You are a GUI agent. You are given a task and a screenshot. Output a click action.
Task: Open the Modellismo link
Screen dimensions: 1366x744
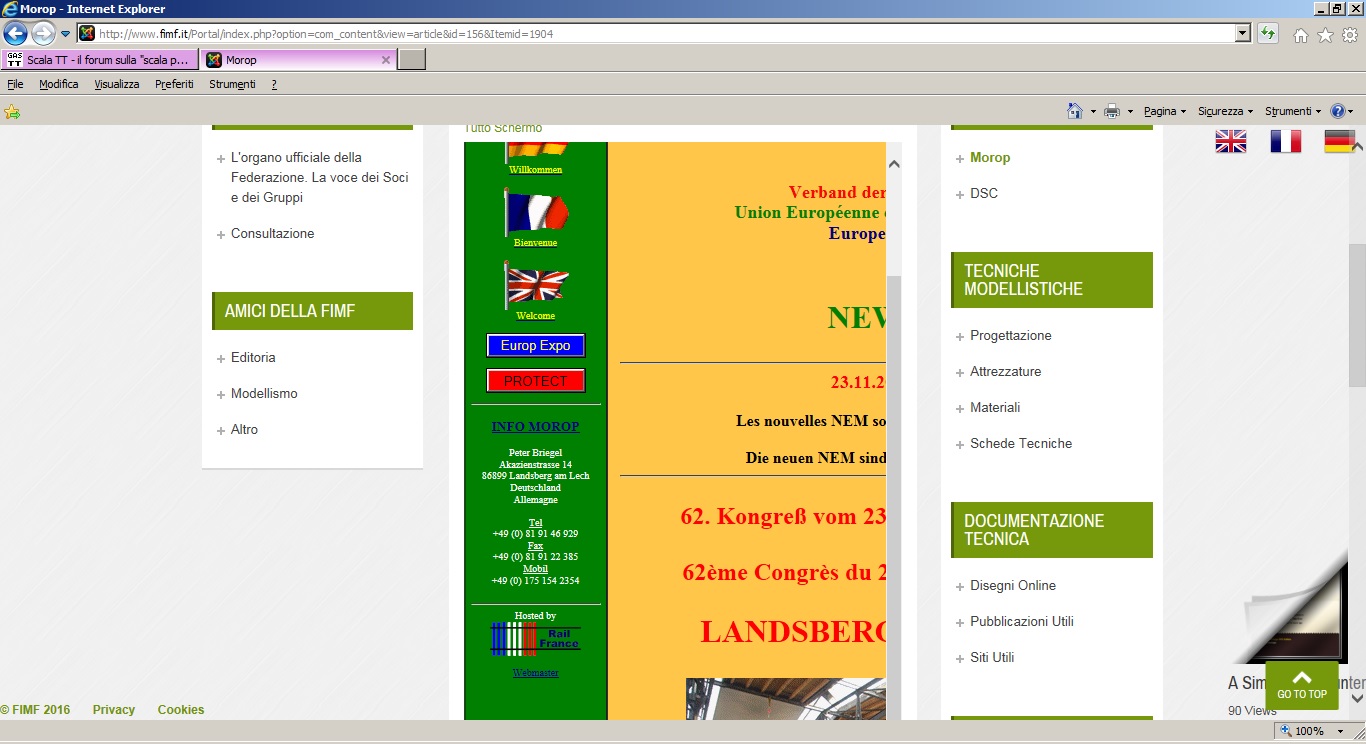click(x=264, y=393)
